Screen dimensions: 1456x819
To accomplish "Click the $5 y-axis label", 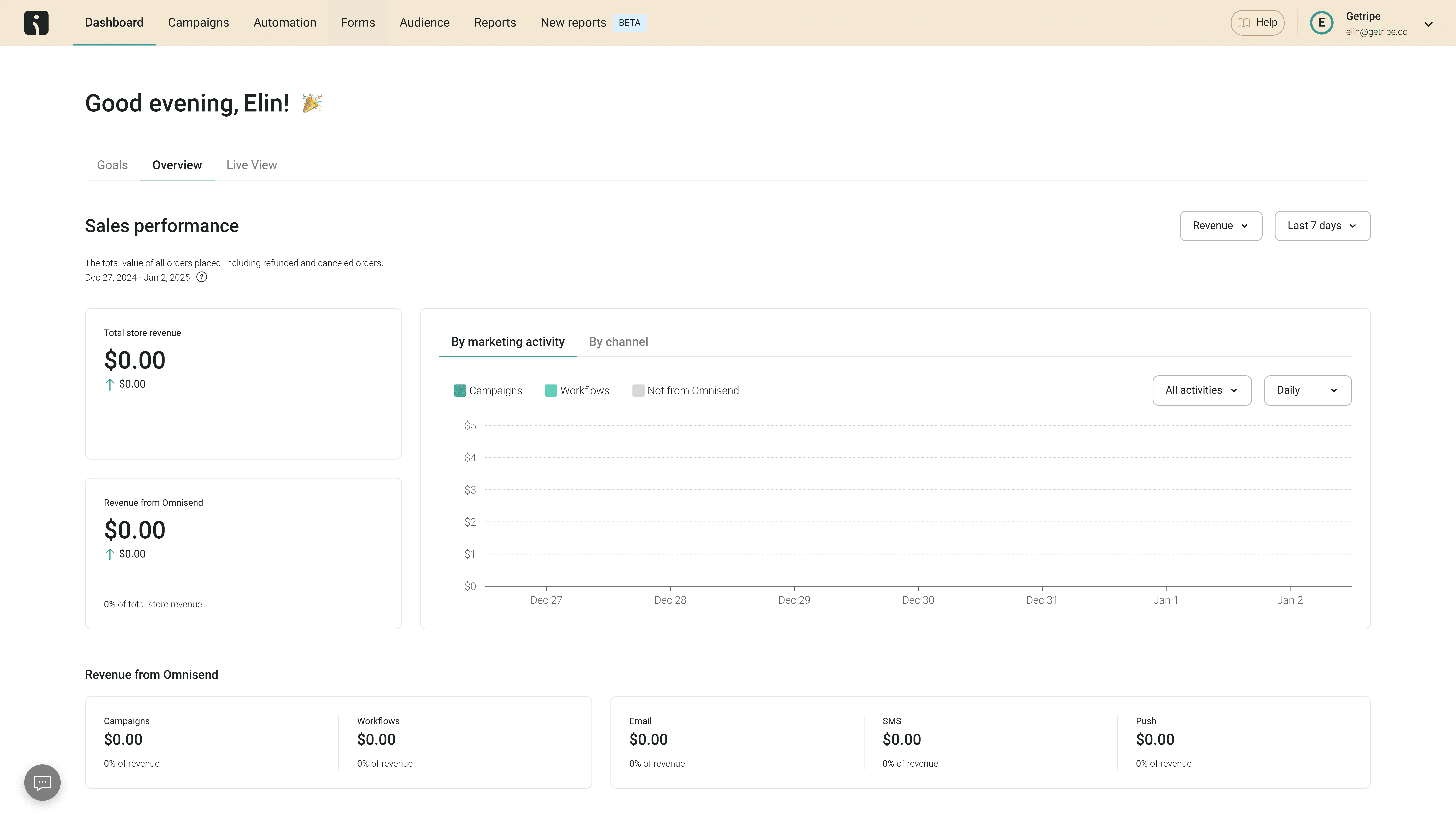I will click(x=470, y=426).
